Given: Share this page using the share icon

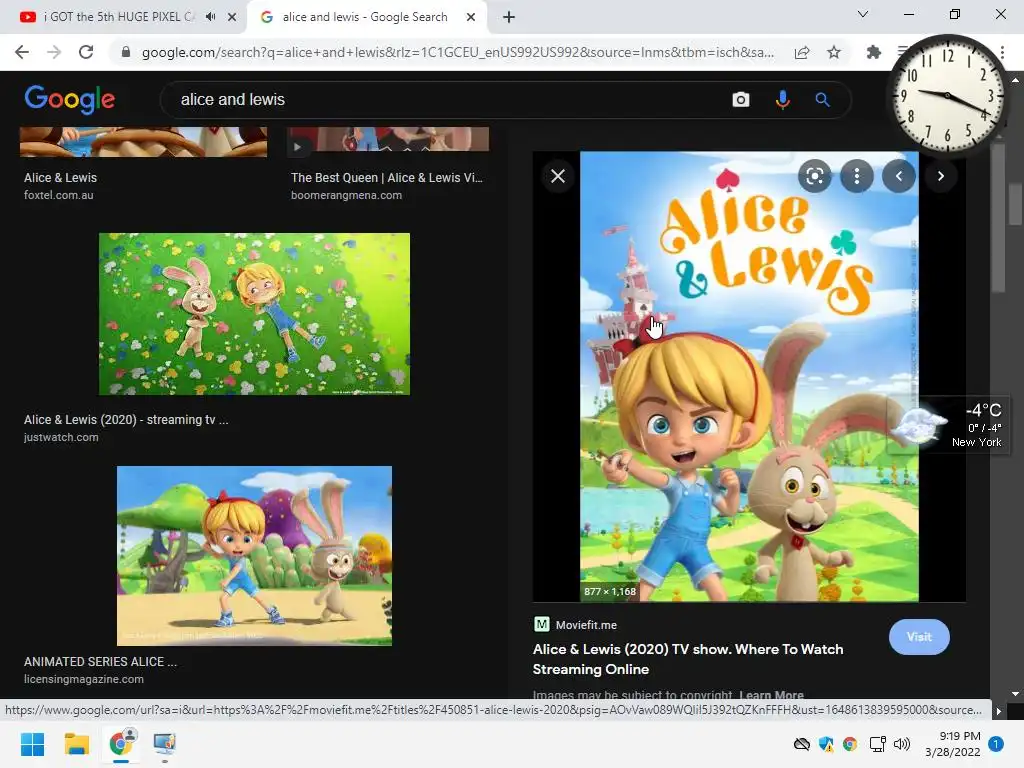Looking at the screenshot, I should (802, 52).
